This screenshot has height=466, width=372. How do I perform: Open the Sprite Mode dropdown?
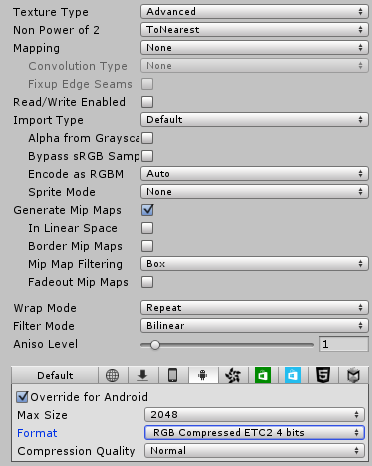point(254,192)
